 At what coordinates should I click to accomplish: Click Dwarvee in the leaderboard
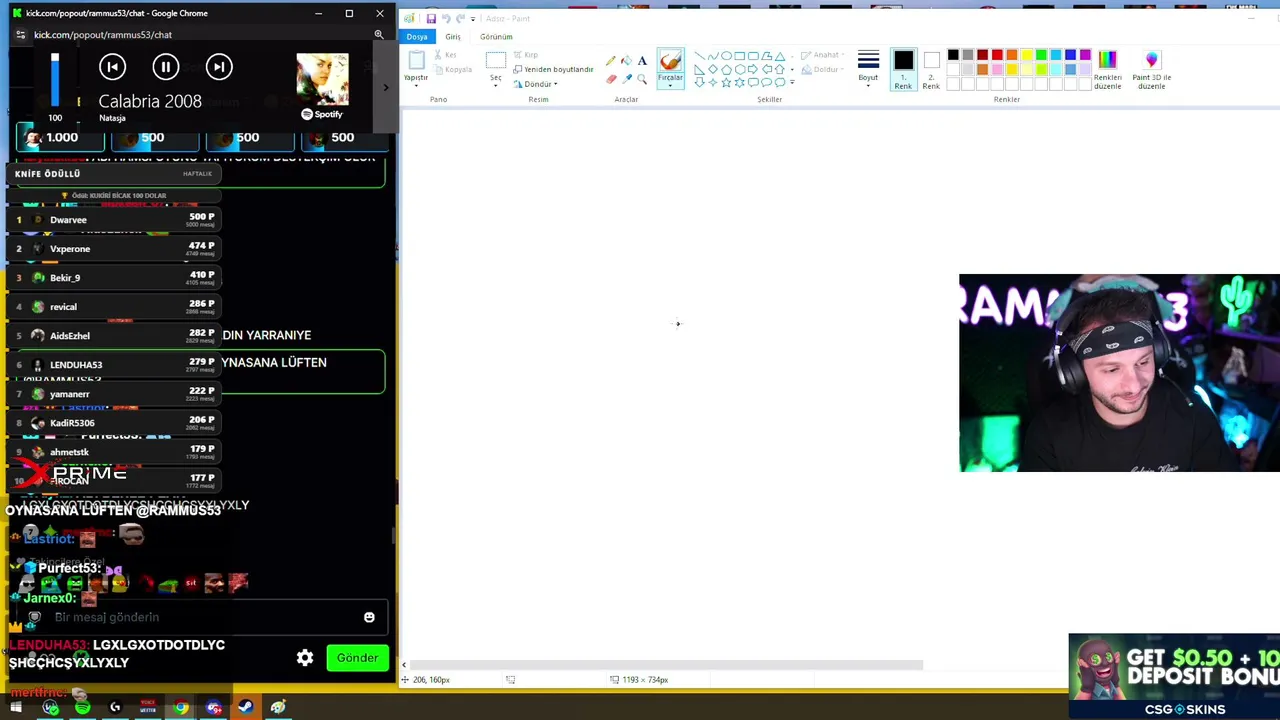(x=68, y=220)
